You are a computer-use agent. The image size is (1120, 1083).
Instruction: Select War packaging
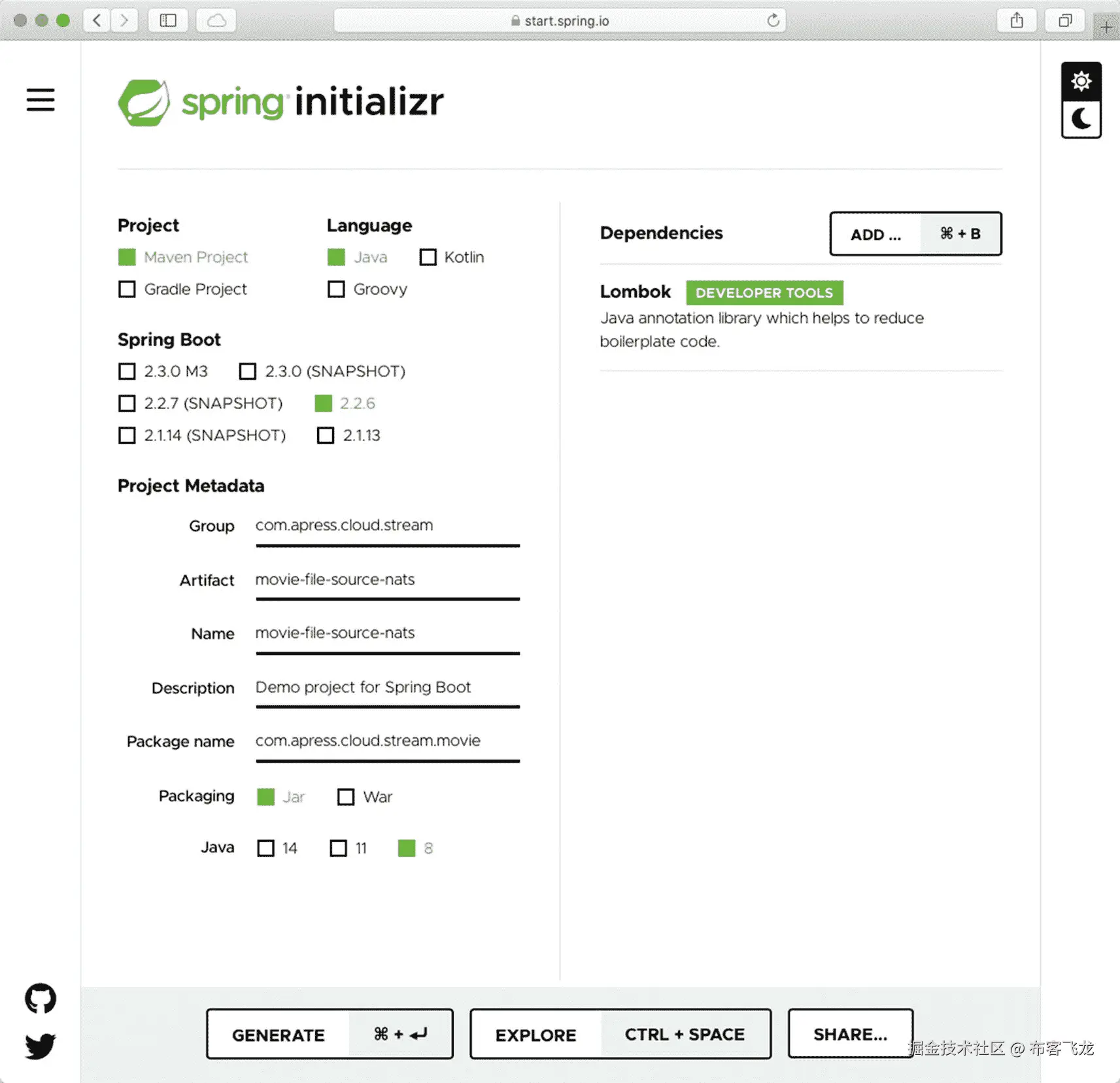point(365,797)
